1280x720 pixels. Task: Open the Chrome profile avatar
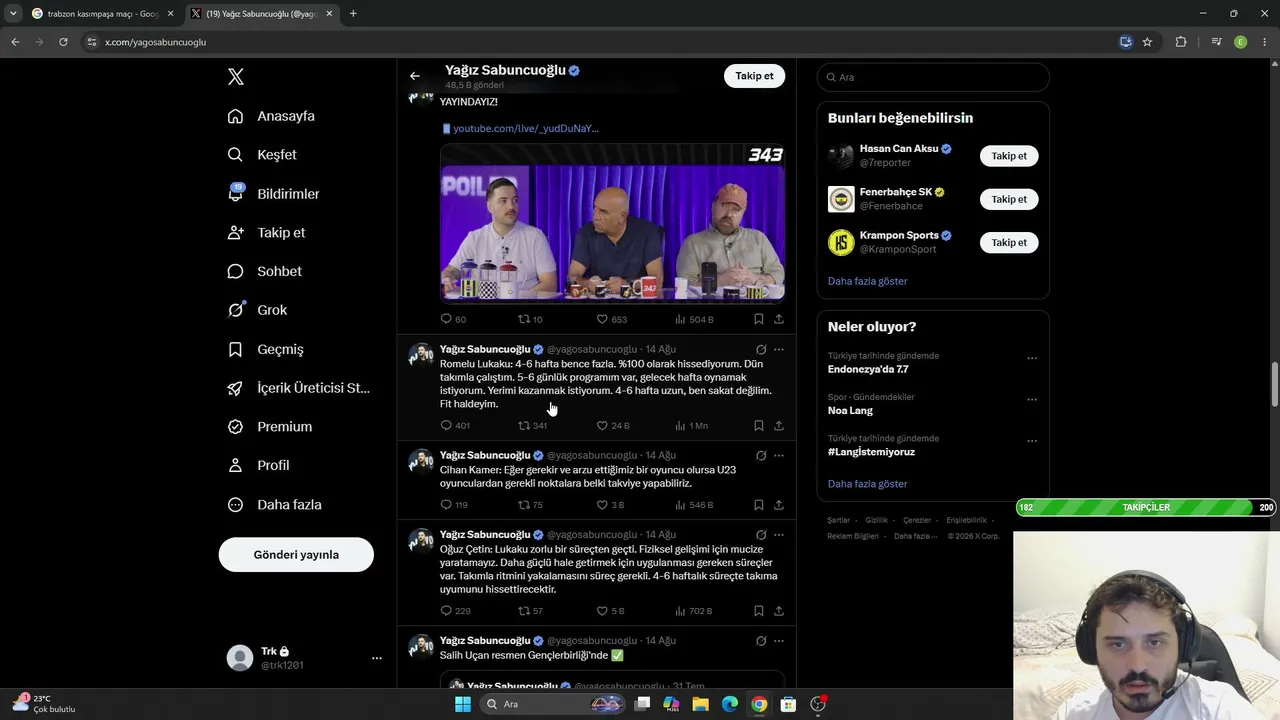[1241, 42]
